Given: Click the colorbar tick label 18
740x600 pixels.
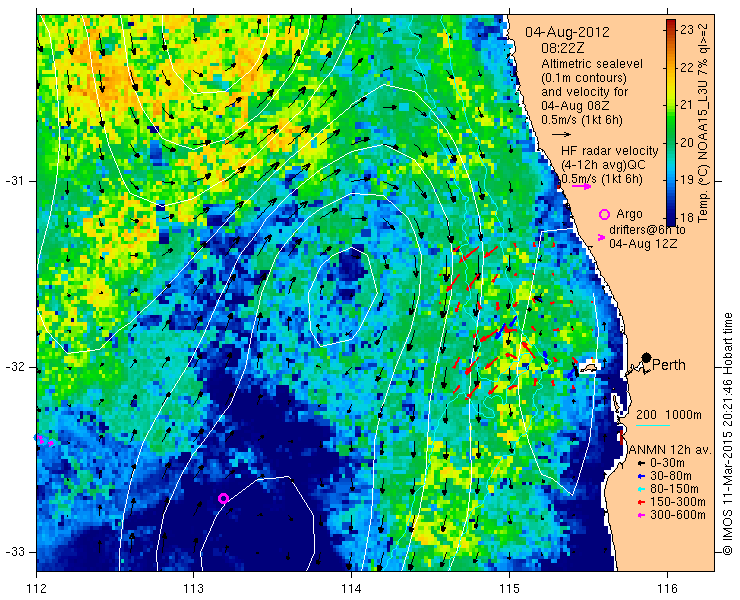Looking at the screenshot, I should [x=687, y=217].
